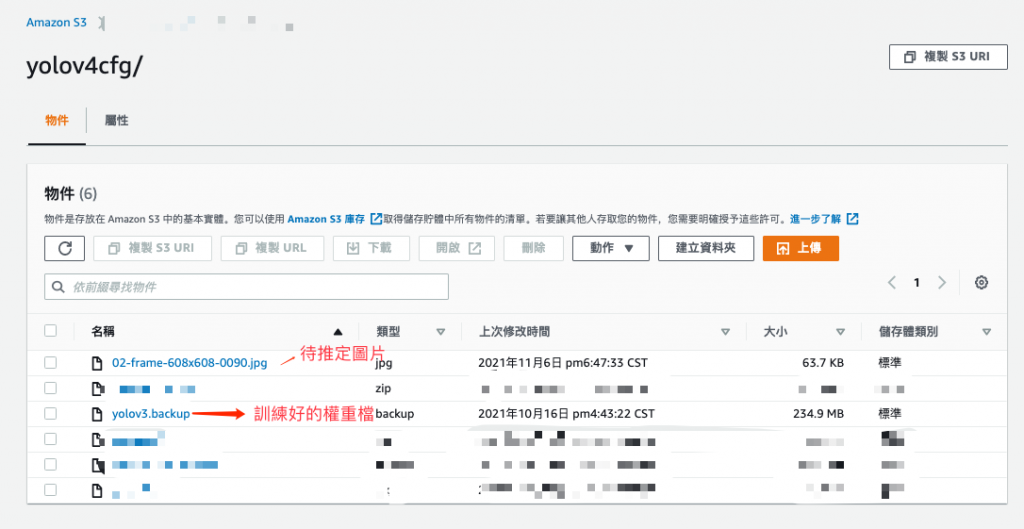This screenshot has height=529, width=1024.
Task: Sort by 儲存體類別 column arrow
Action: tap(987, 332)
